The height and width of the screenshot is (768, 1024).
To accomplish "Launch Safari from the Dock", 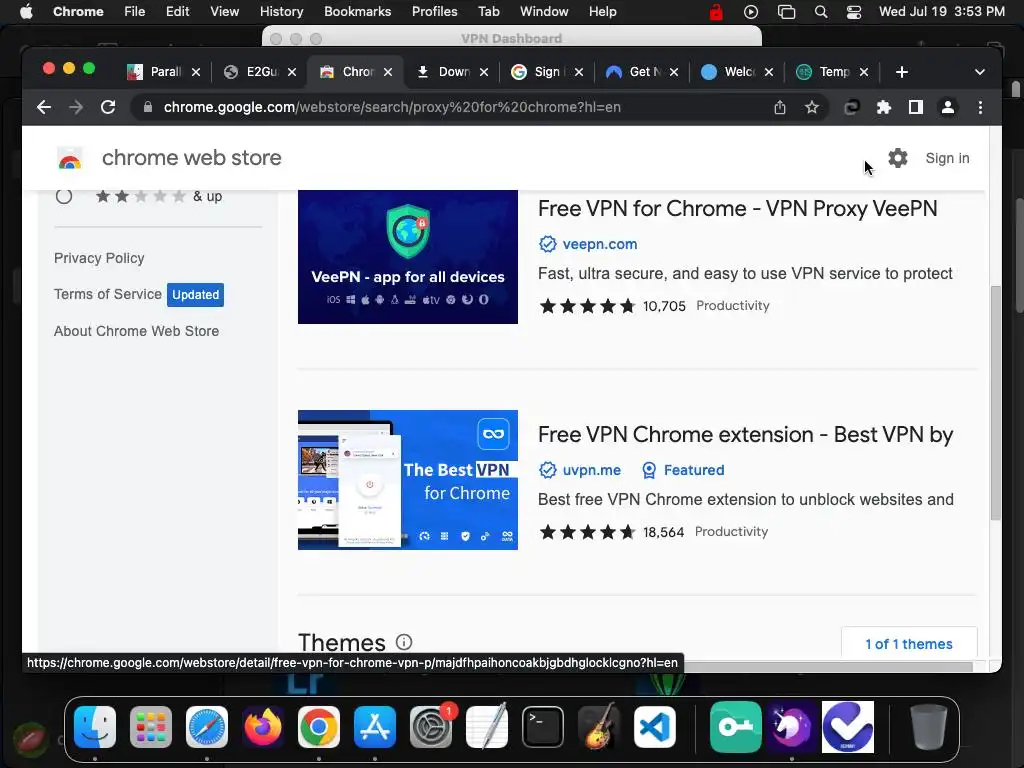I will click(207, 726).
